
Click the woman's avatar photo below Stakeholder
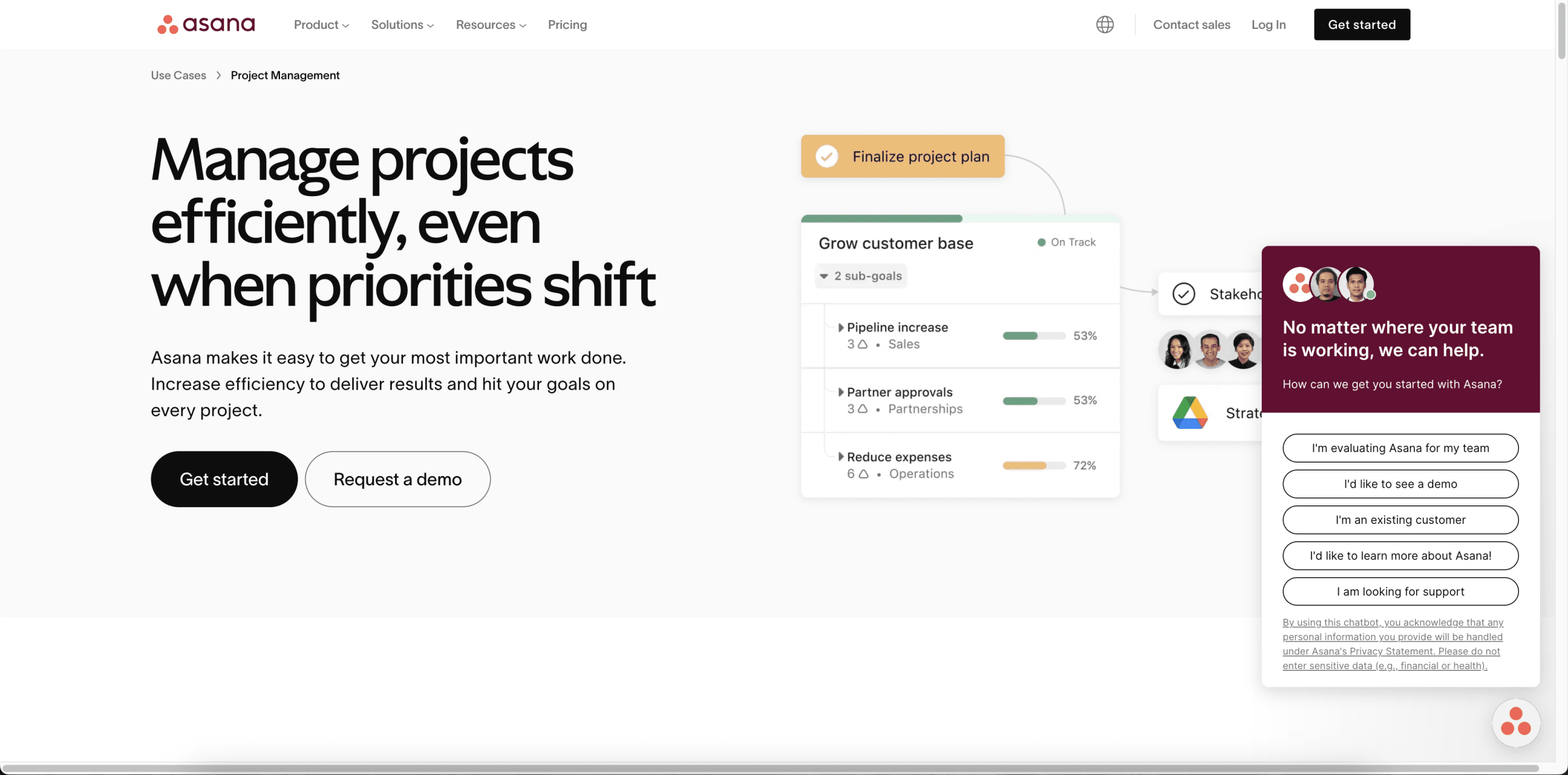pos(1177,350)
